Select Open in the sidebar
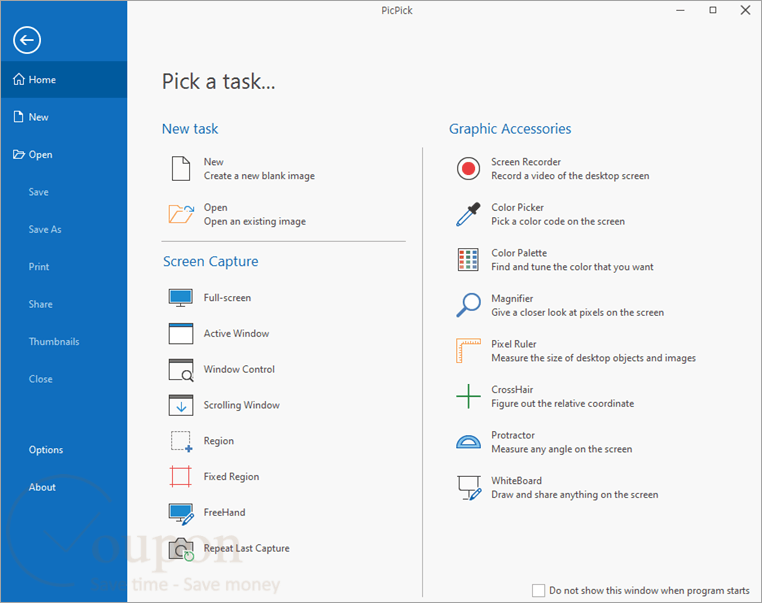The width and height of the screenshot is (762, 603). point(64,155)
